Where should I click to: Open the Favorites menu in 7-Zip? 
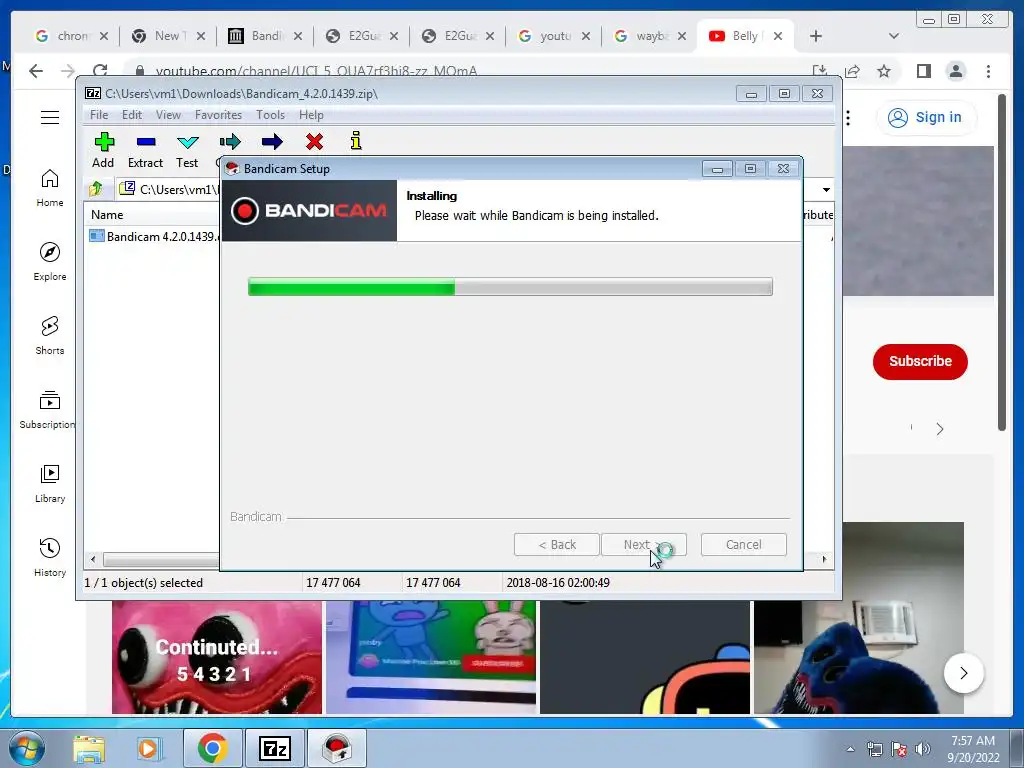click(x=218, y=115)
